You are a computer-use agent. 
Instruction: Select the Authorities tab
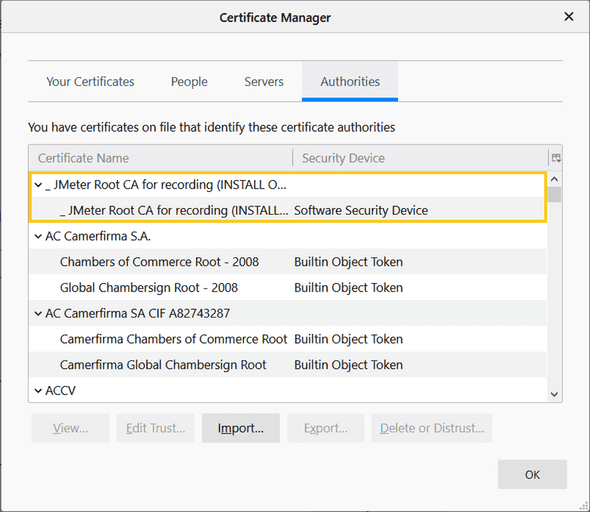coord(350,82)
